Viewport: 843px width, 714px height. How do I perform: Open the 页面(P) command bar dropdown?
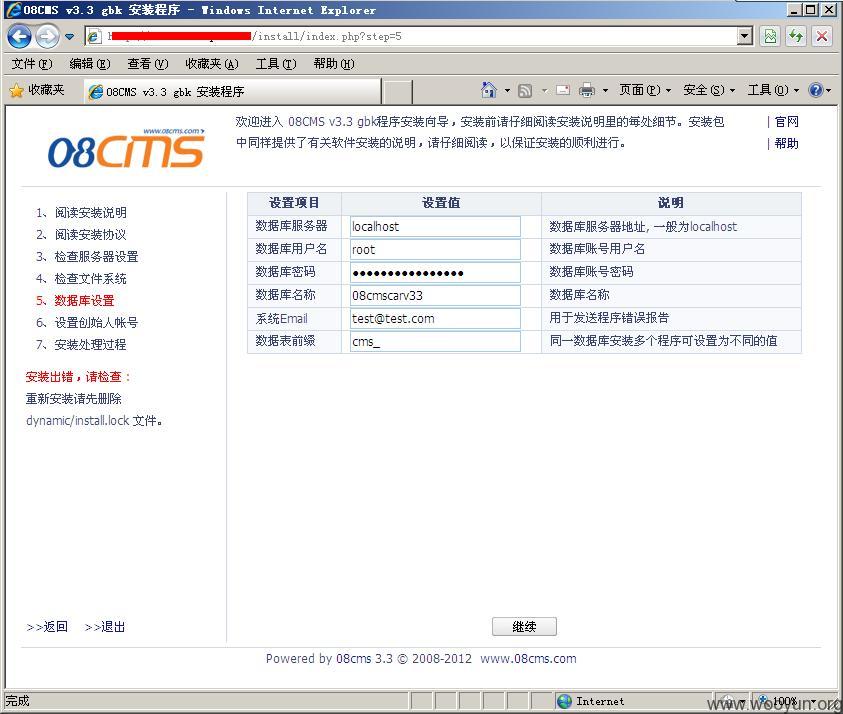(645, 90)
